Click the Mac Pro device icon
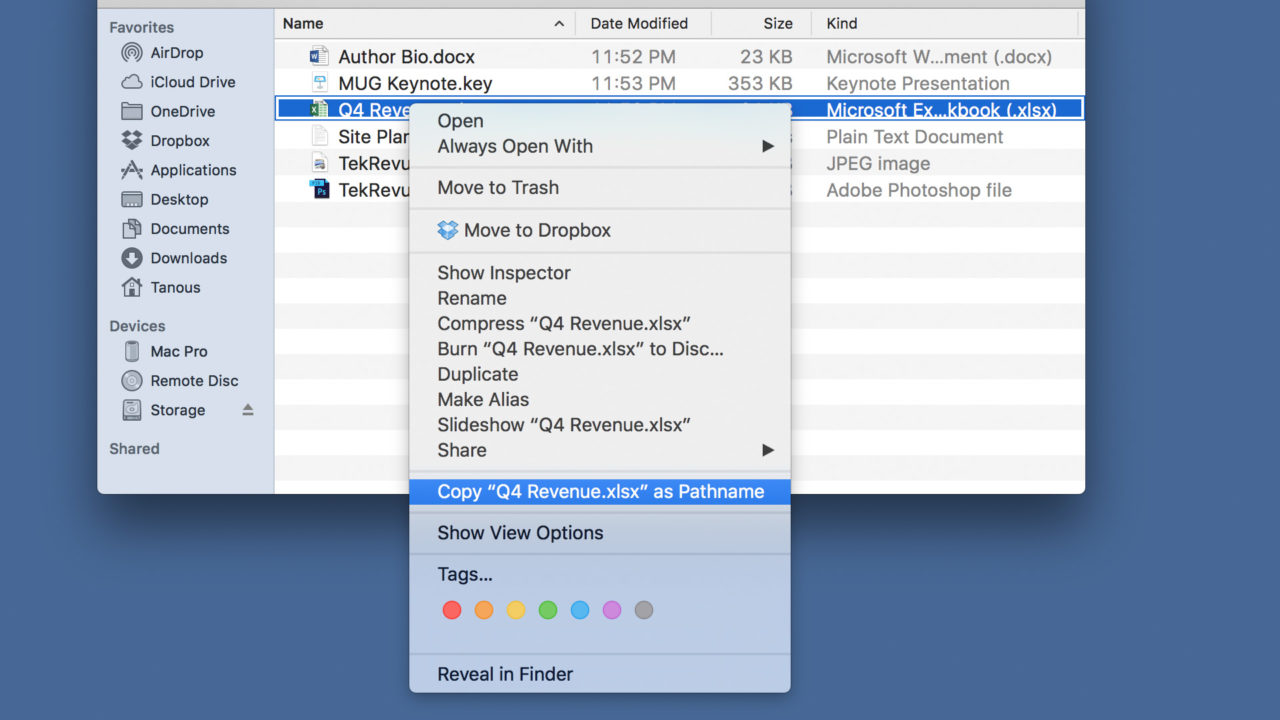 point(132,351)
